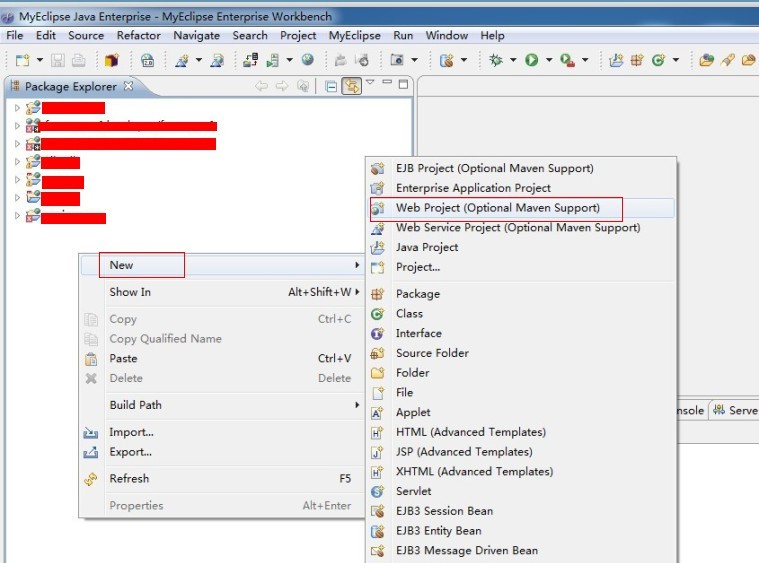759x563 pixels.
Task: Open the Refactor menu
Action: tap(138, 35)
